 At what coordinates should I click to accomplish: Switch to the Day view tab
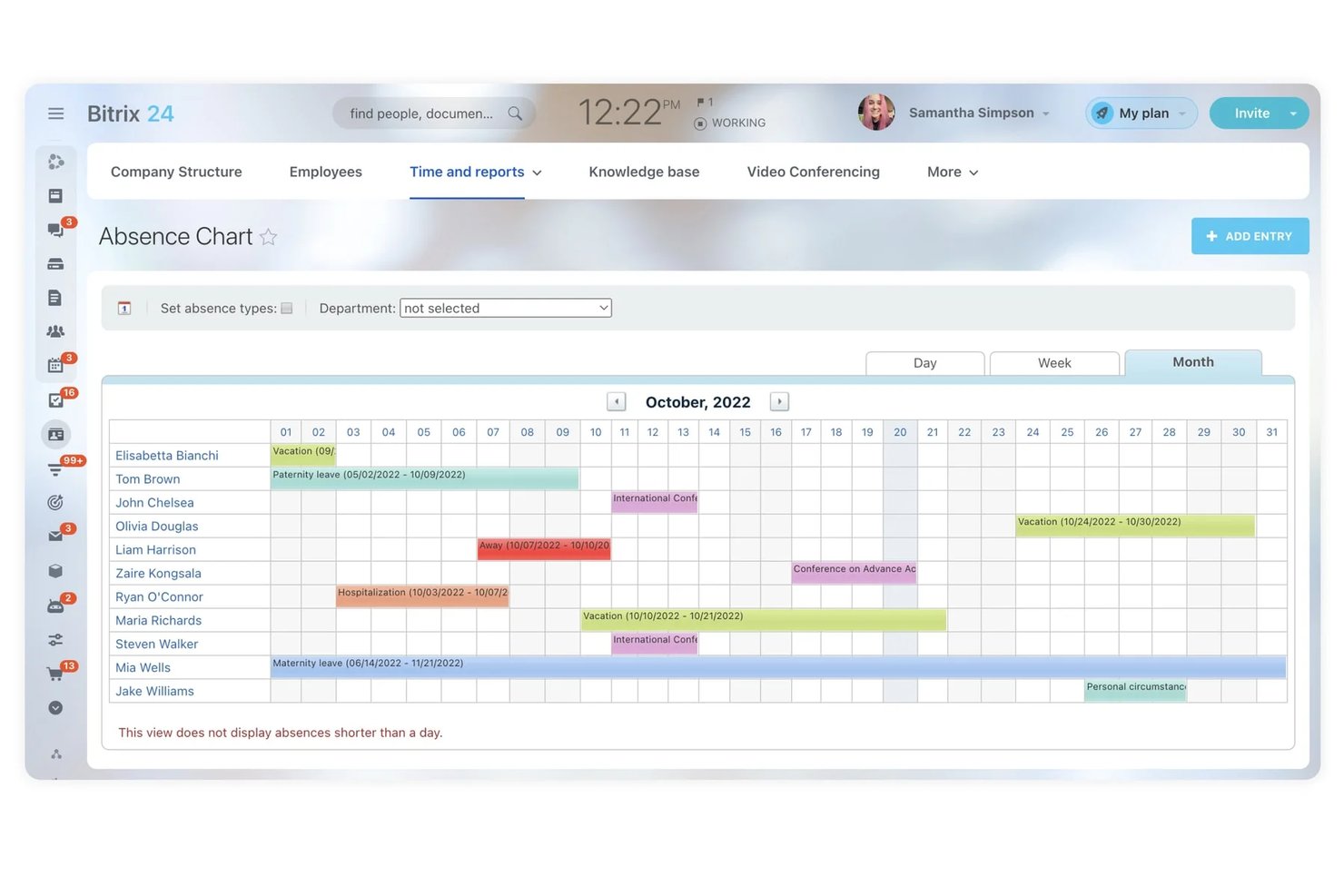pyautogui.click(x=925, y=363)
